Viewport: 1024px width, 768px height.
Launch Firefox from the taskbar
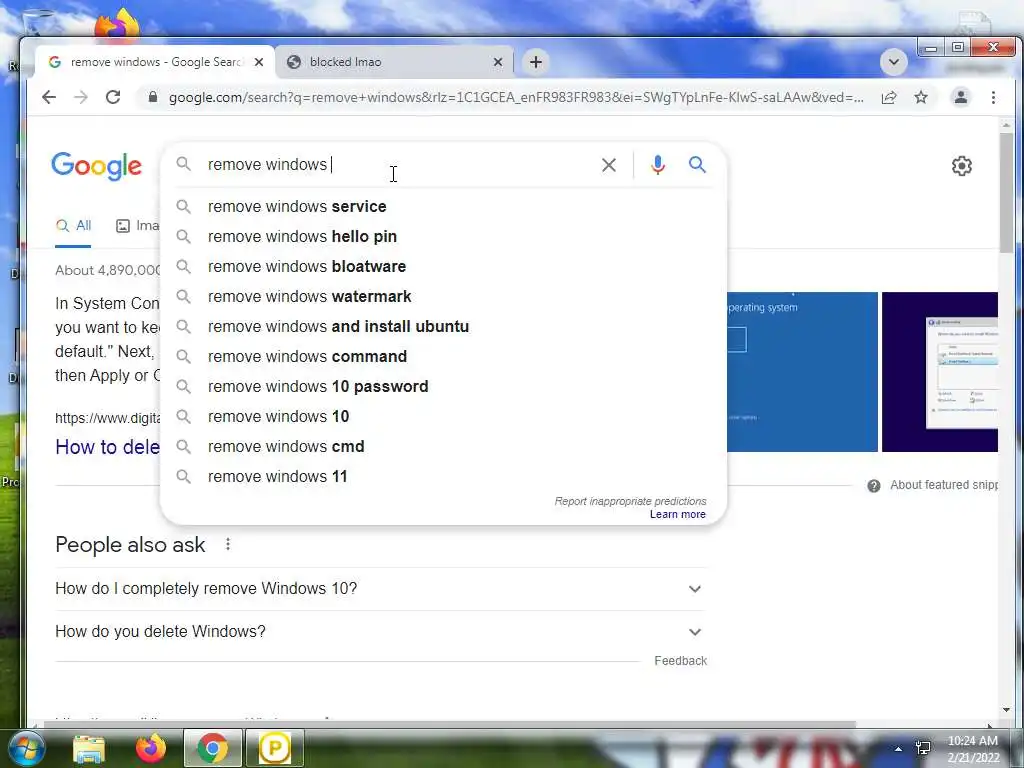pyautogui.click(x=151, y=748)
